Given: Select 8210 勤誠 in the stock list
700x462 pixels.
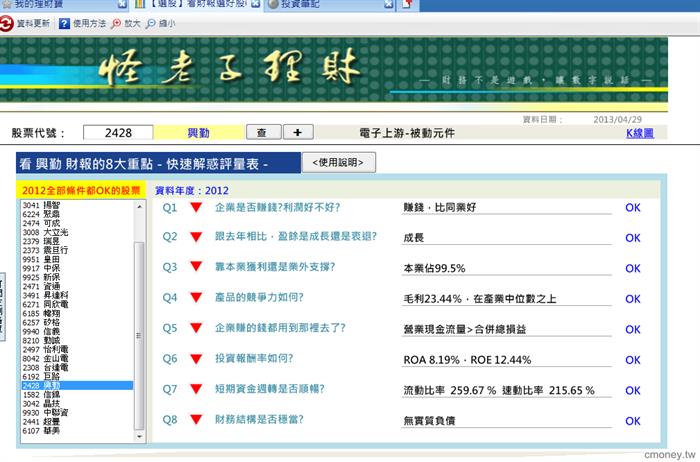Looking at the screenshot, I should [x=78, y=340].
